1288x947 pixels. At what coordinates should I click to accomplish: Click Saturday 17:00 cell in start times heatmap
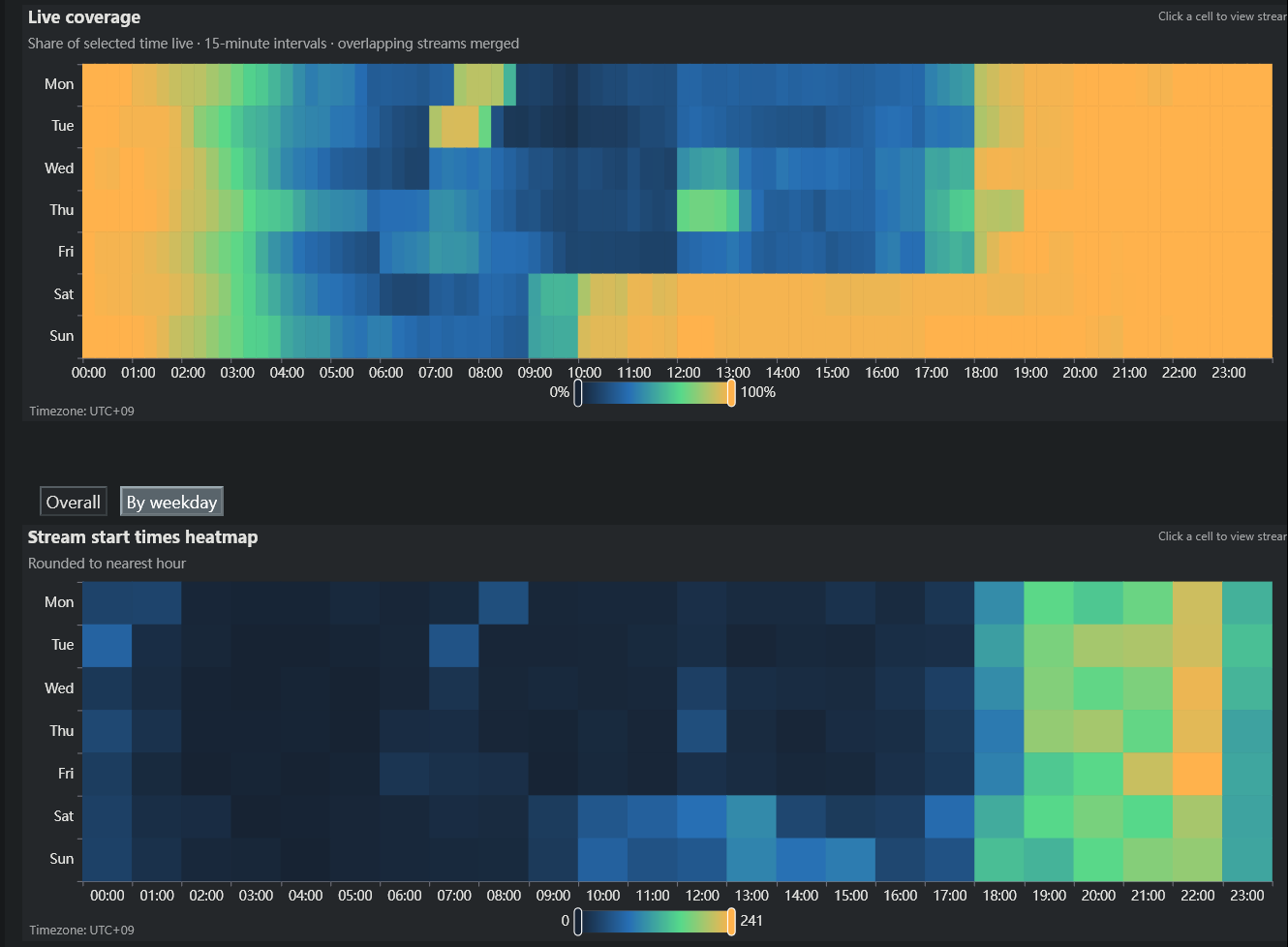click(x=950, y=816)
